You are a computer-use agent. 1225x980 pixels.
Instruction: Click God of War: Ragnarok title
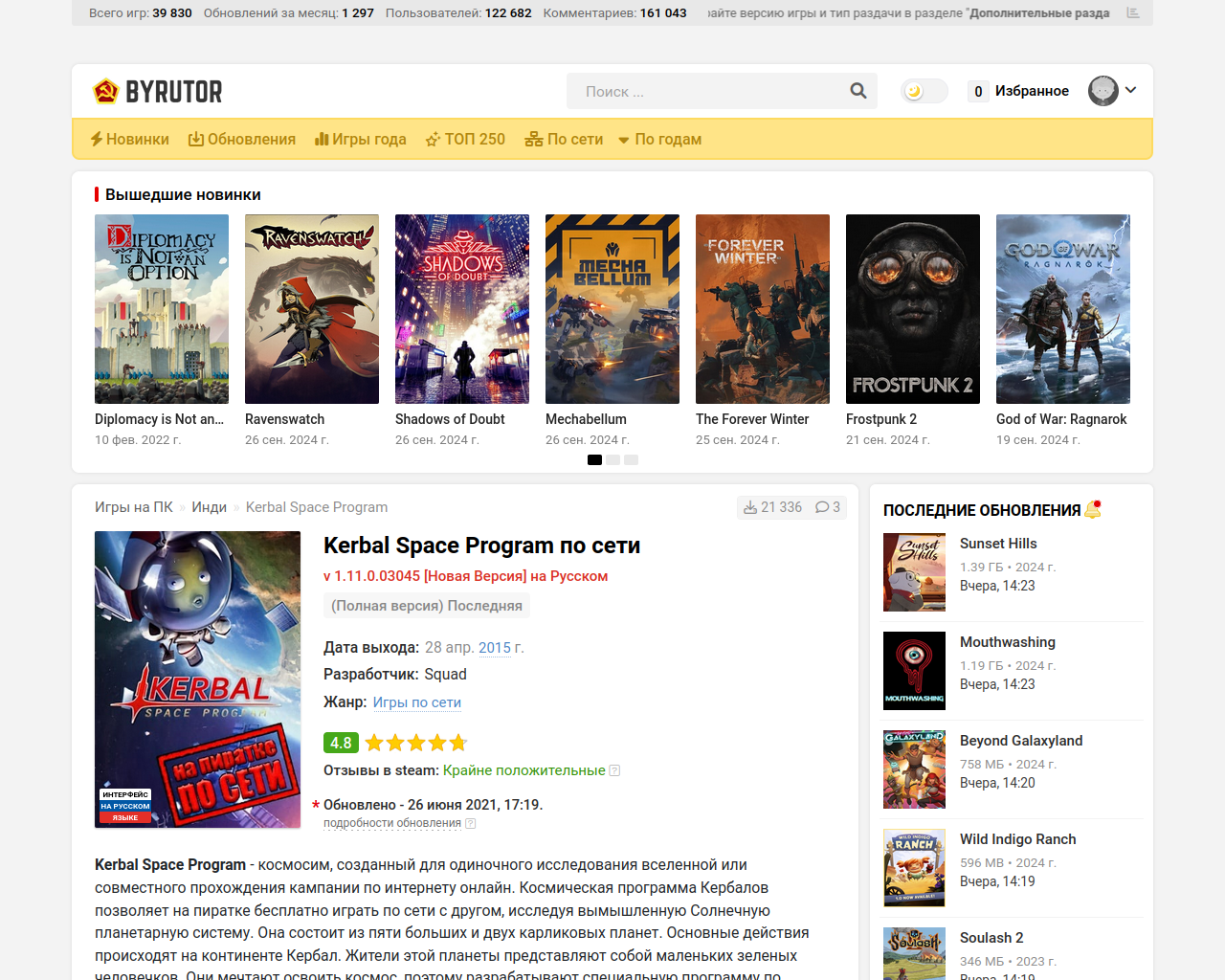pos(1061,419)
